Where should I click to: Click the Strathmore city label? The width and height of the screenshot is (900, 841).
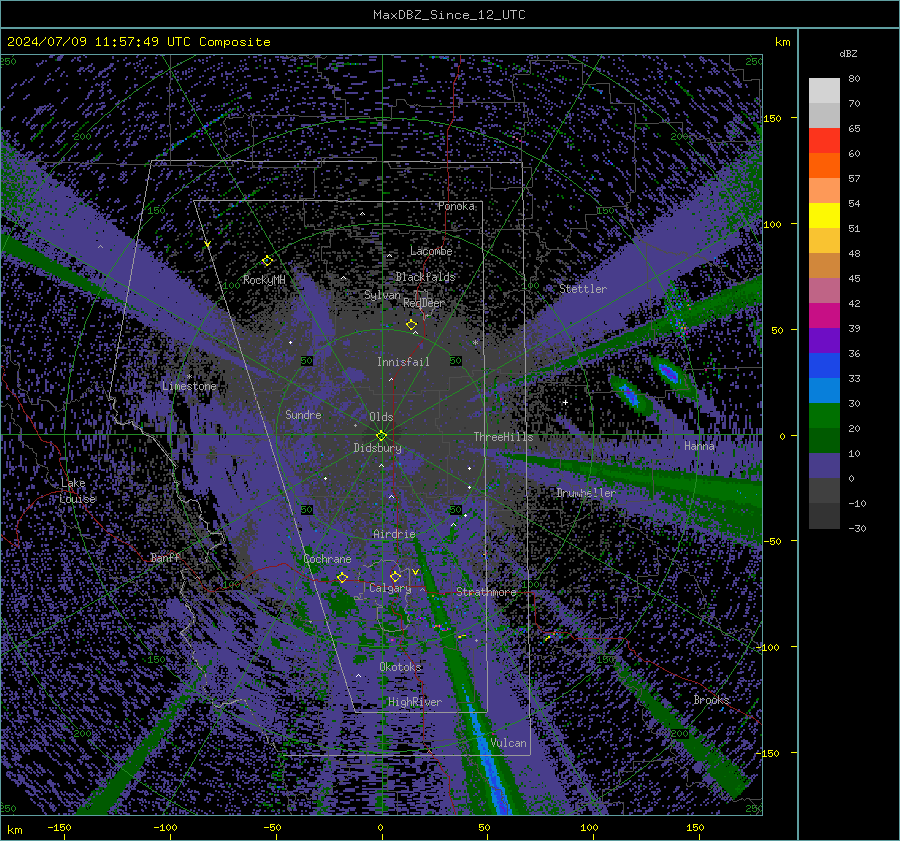coord(486,592)
